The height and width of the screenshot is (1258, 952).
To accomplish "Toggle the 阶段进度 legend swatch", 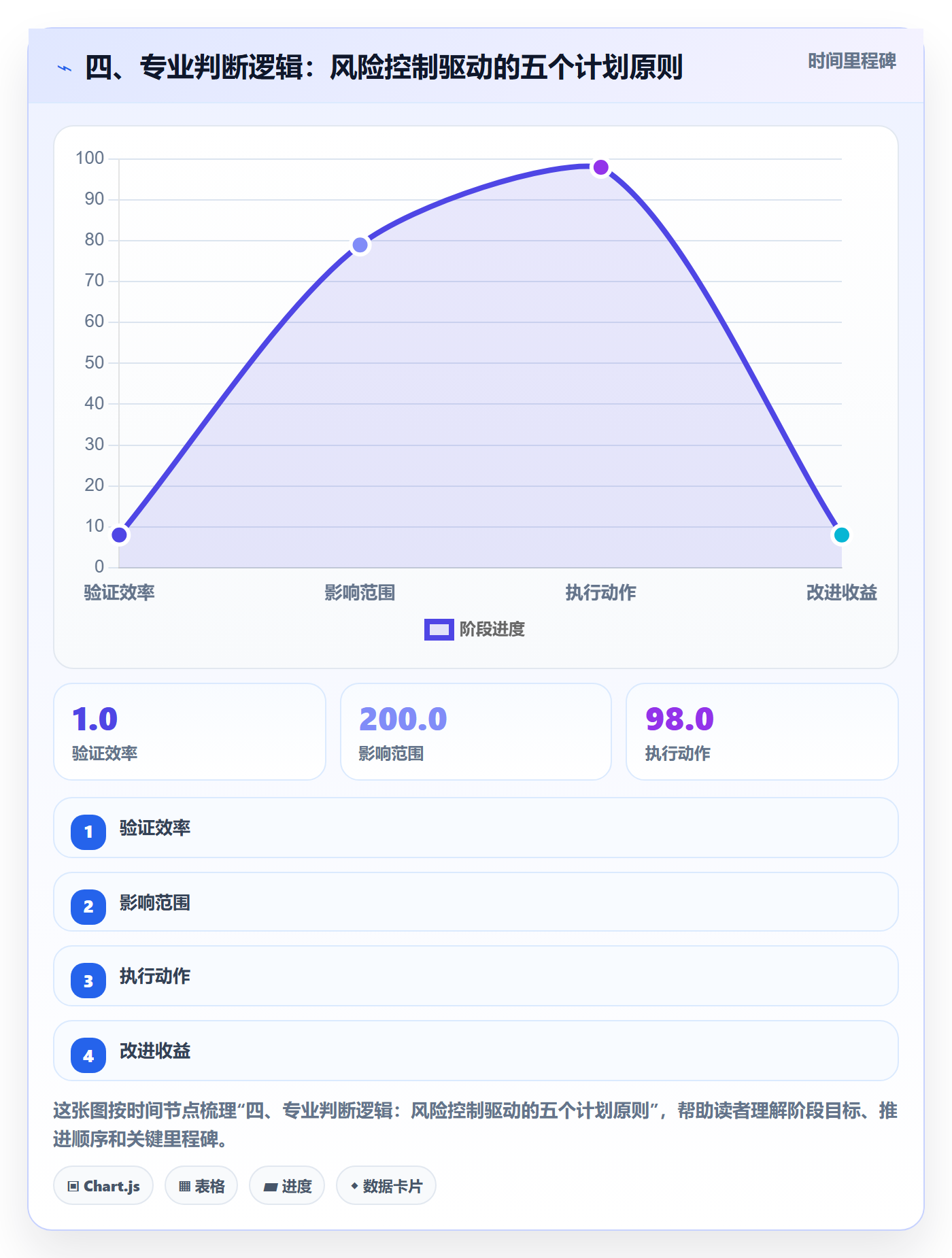I will 439,630.
